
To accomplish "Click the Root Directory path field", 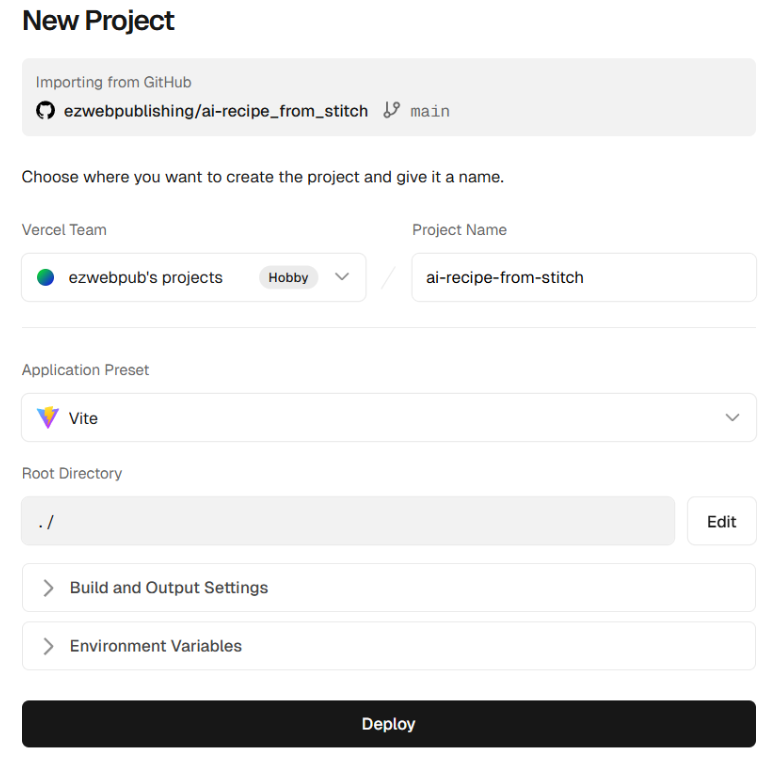I will (x=348, y=521).
